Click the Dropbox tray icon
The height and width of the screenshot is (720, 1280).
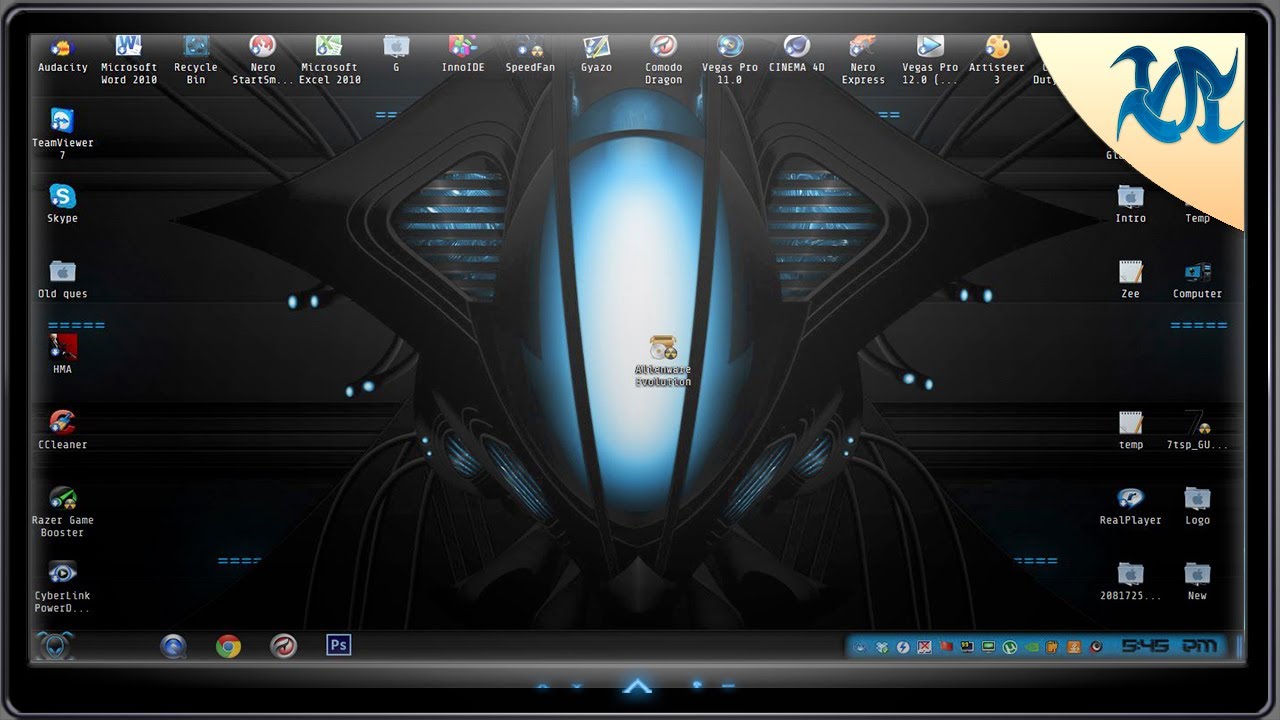click(882, 647)
